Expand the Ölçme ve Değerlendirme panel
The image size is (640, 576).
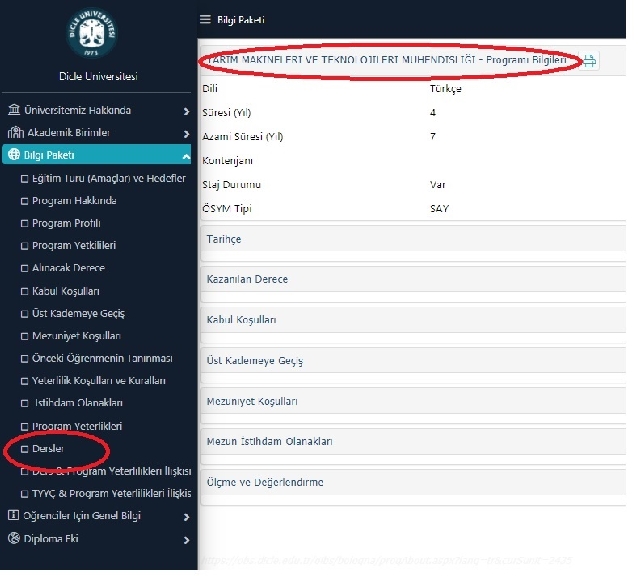pos(413,482)
